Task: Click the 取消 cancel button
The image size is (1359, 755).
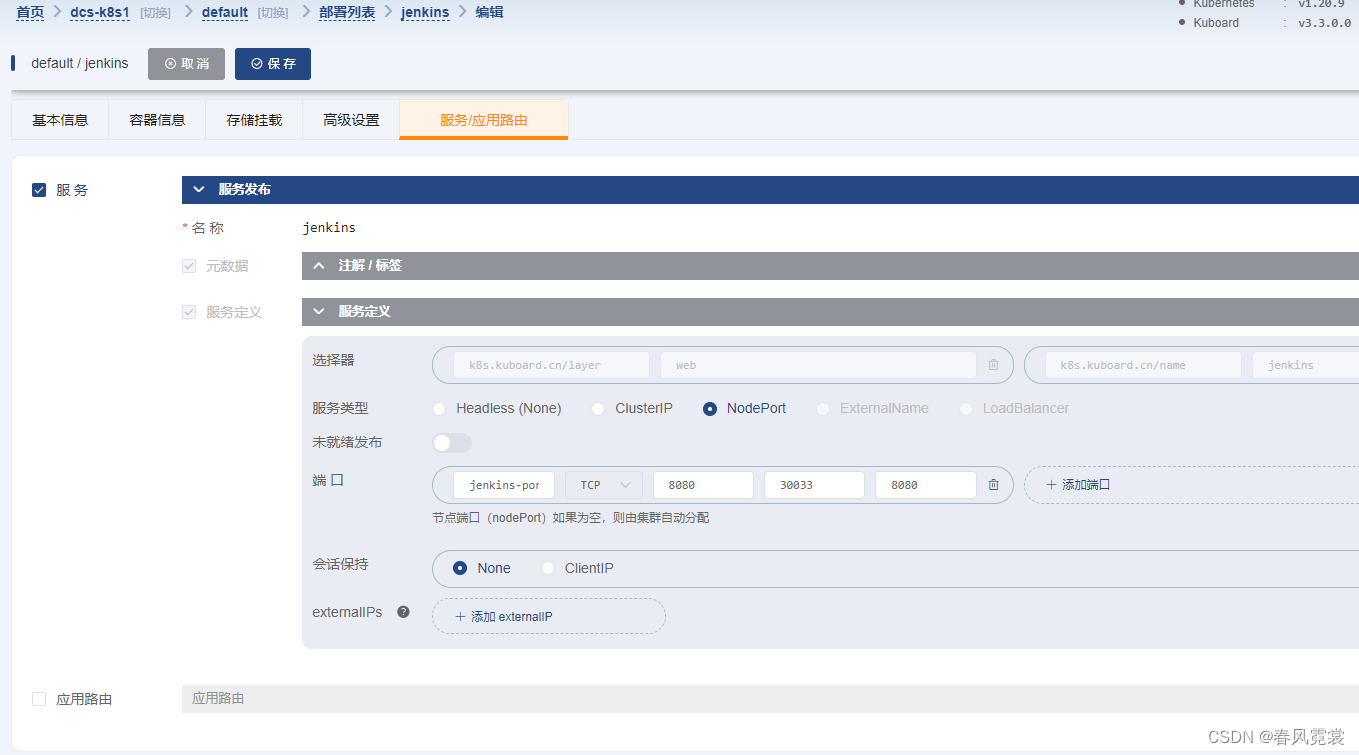Action: 186,63
